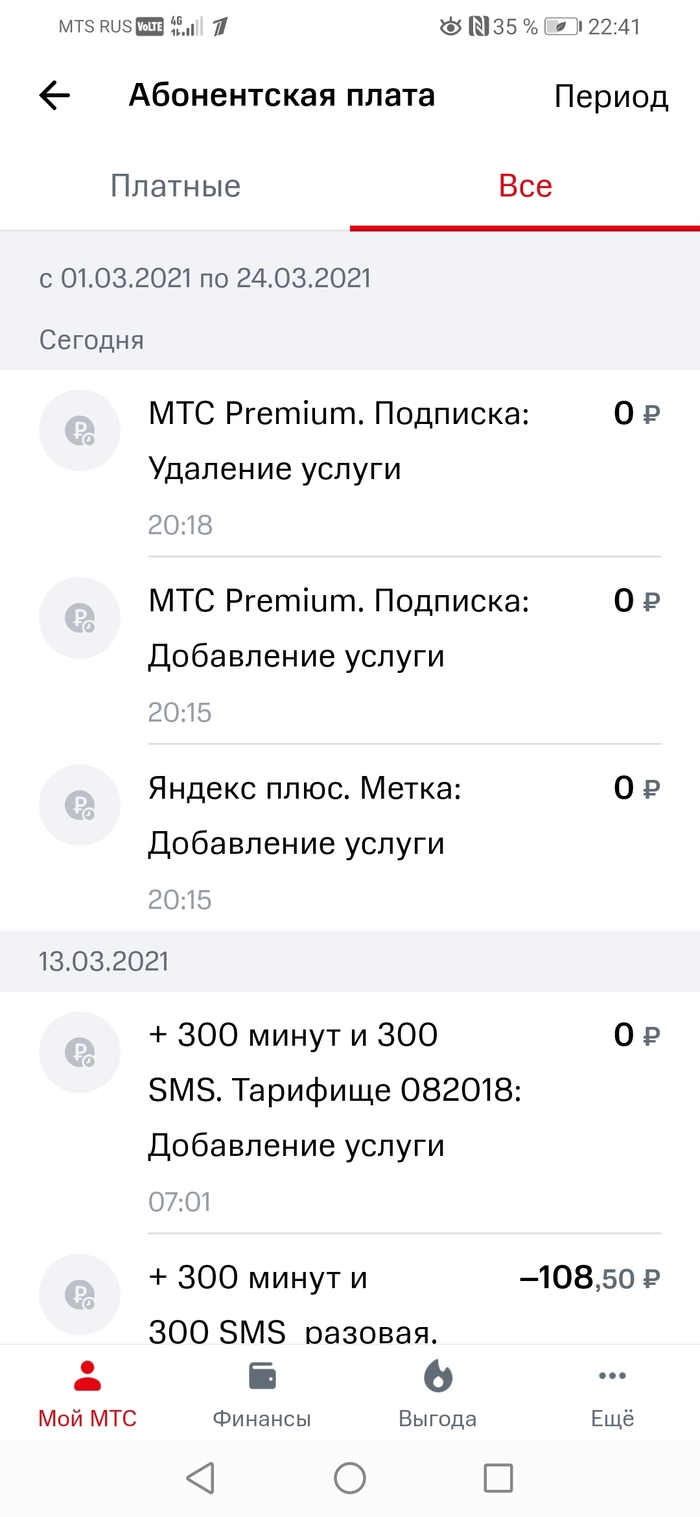The image size is (700, 1517).
Task: Open the Мой МТС profile icon
Action: tap(88, 1376)
